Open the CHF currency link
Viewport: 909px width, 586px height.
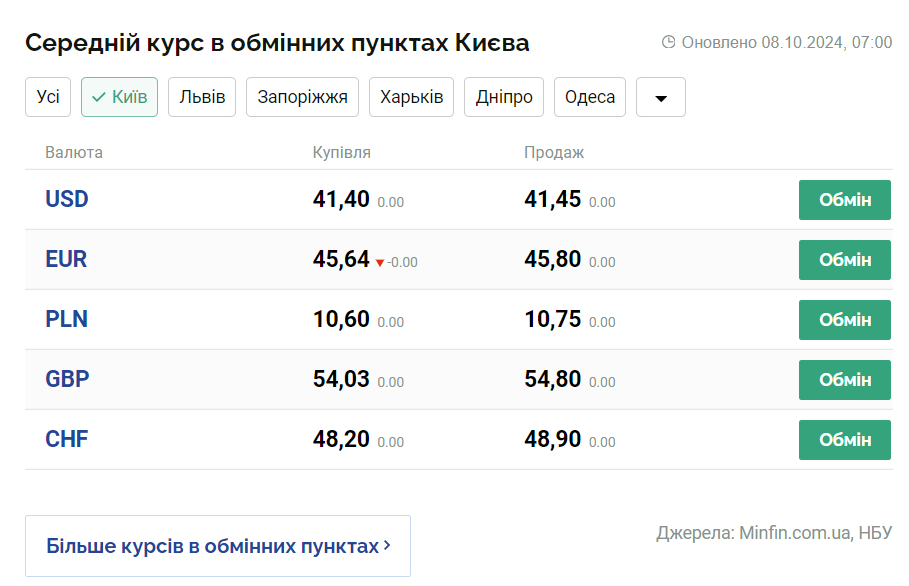pos(67,439)
